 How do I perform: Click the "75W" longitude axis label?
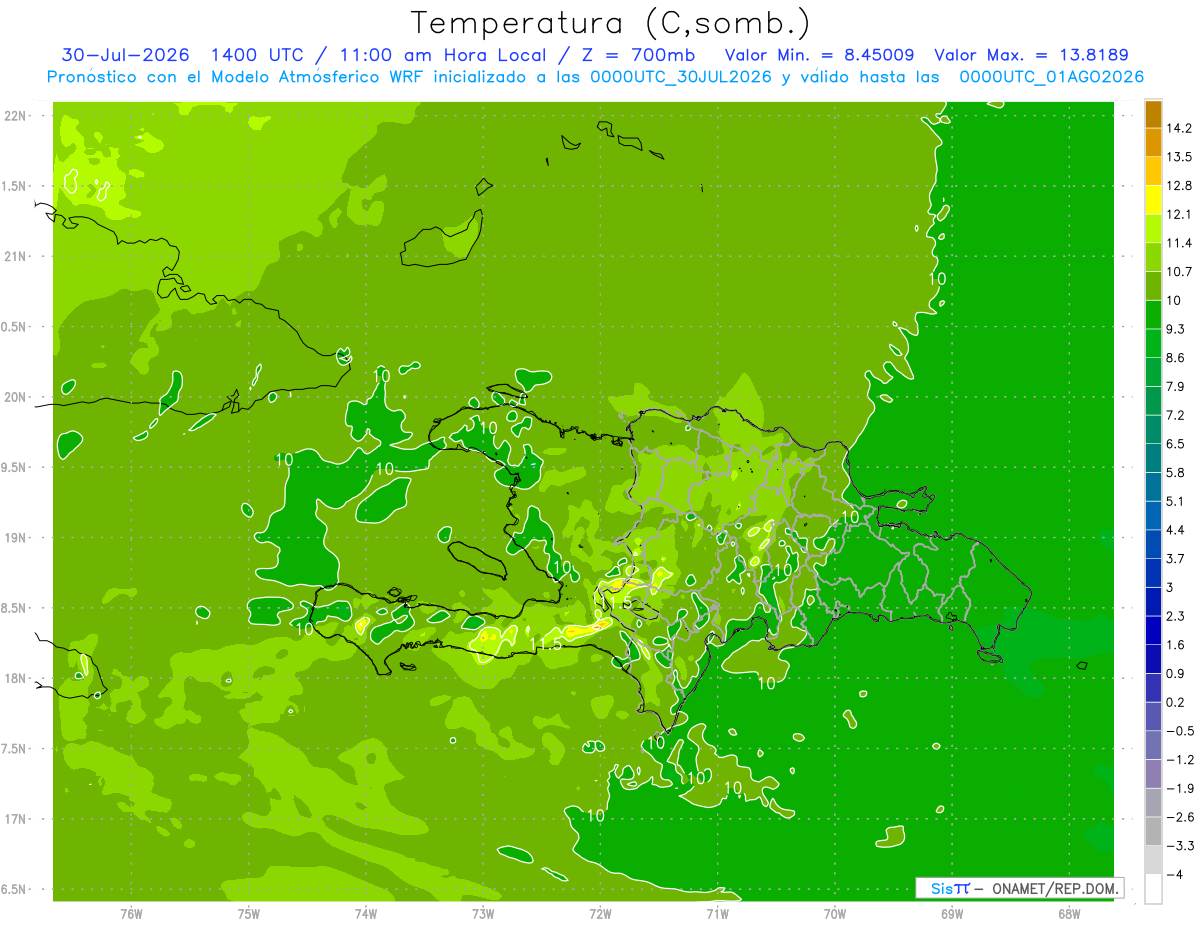coord(249,915)
